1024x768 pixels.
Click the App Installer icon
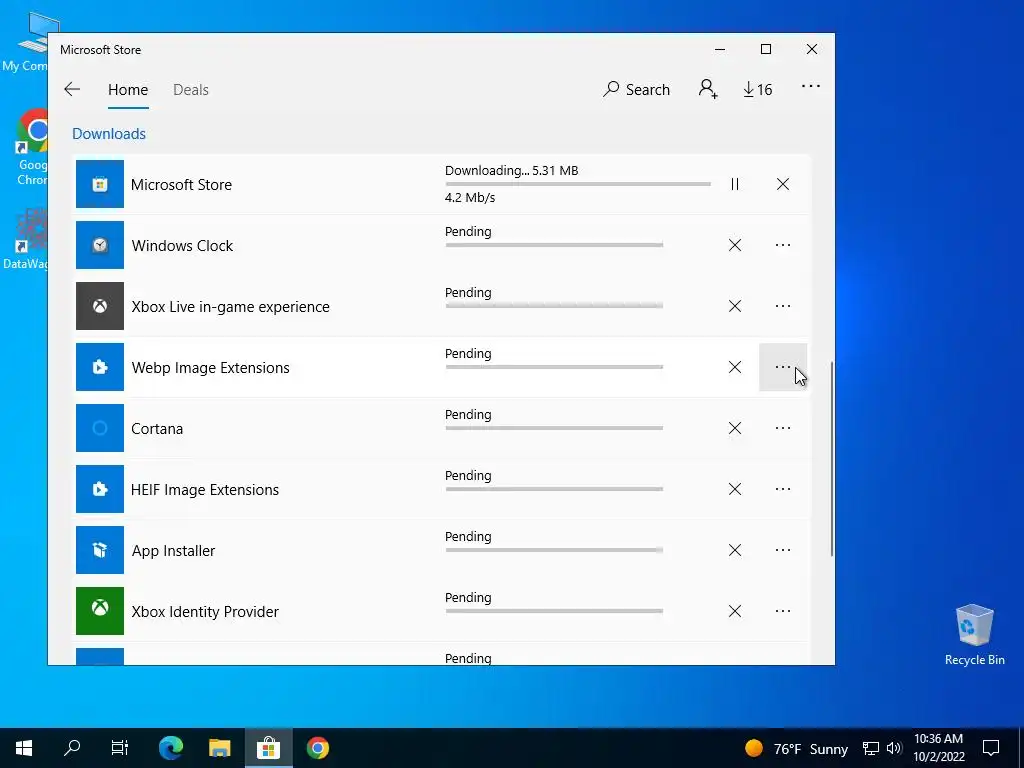click(100, 550)
